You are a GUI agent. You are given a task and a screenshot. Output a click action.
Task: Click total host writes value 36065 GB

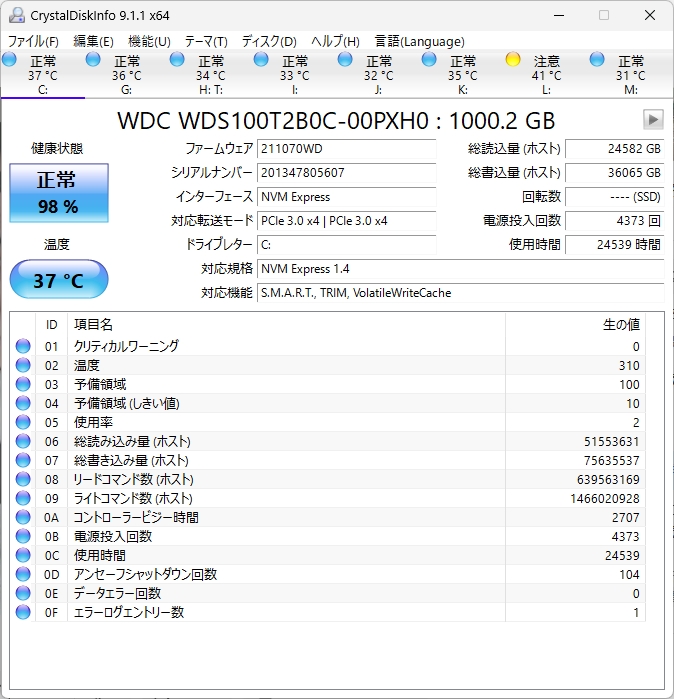615,173
